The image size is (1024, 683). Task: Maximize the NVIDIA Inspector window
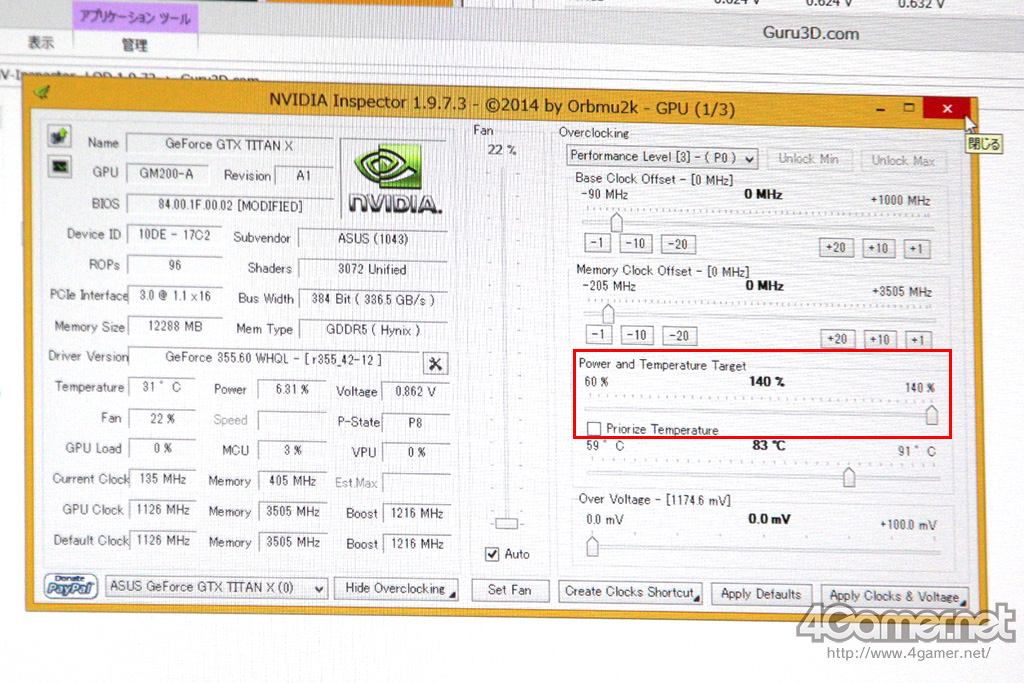pyautogui.click(x=908, y=108)
